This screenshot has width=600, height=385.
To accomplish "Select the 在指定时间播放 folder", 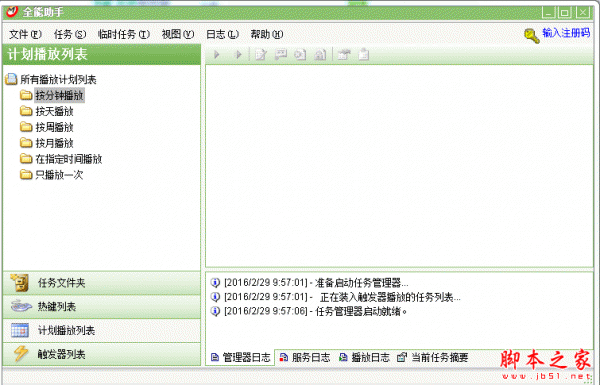I will (x=69, y=159).
